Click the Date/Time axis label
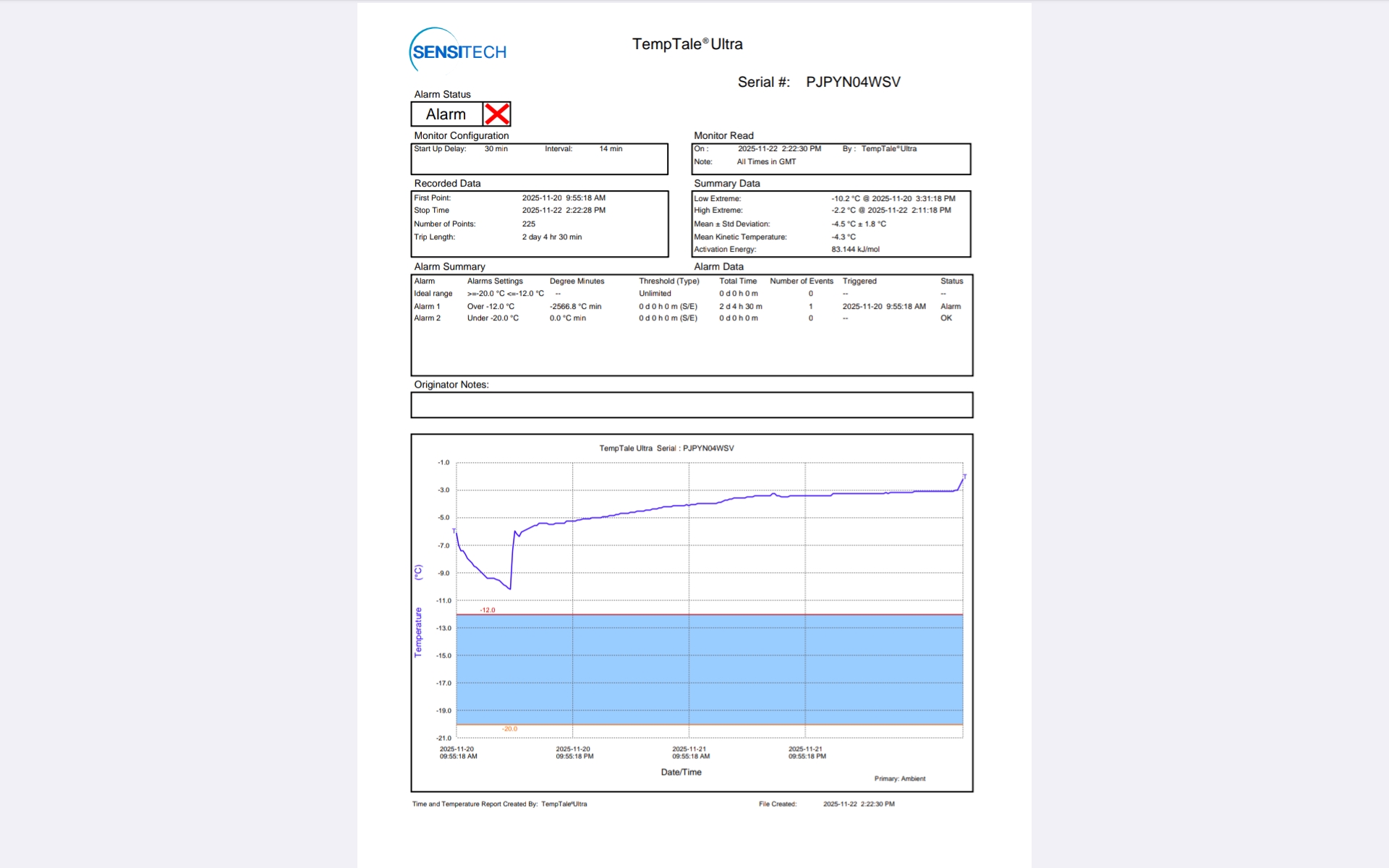 (681, 773)
